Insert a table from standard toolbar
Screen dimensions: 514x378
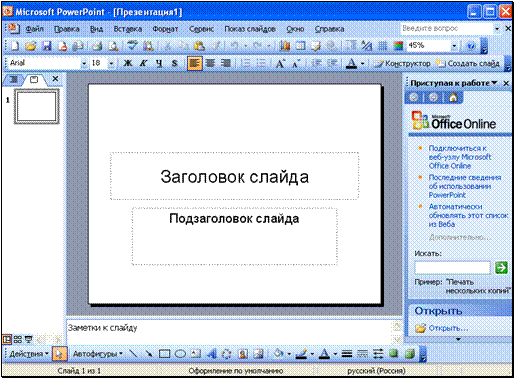pos(300,46)
